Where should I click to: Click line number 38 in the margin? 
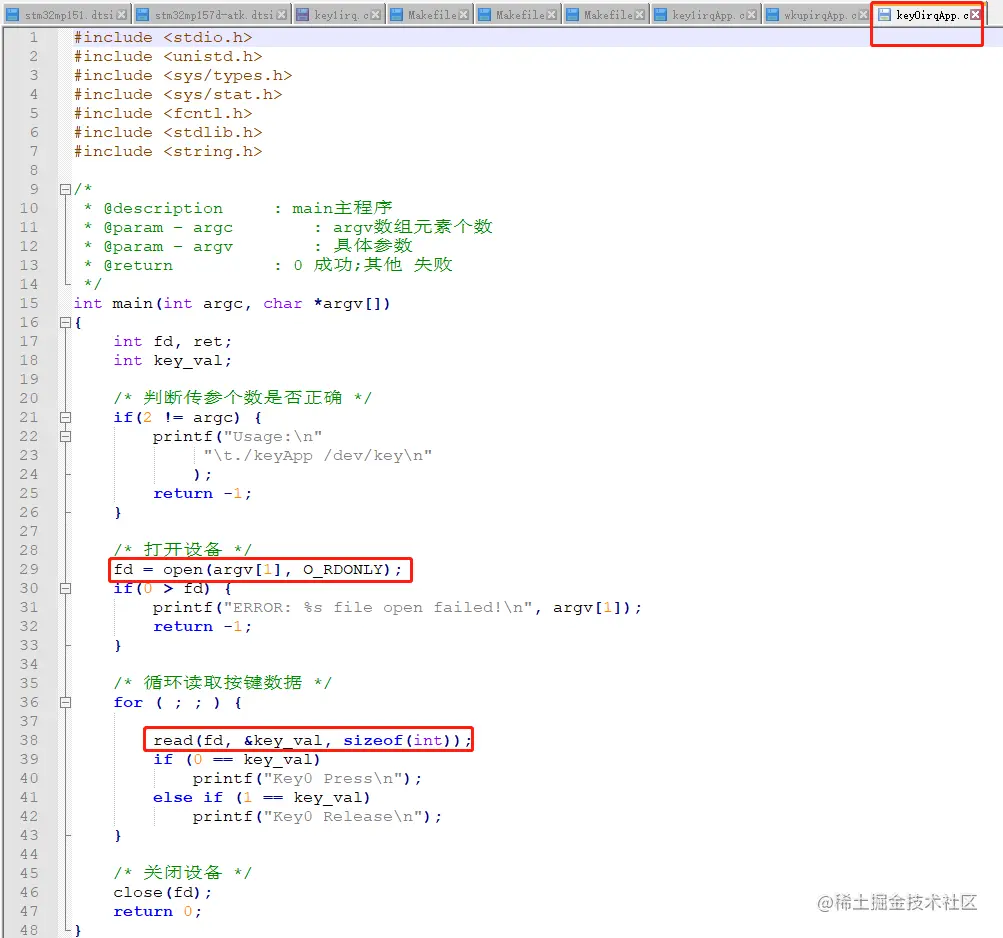pyautogui.click(x=29, y=740)
